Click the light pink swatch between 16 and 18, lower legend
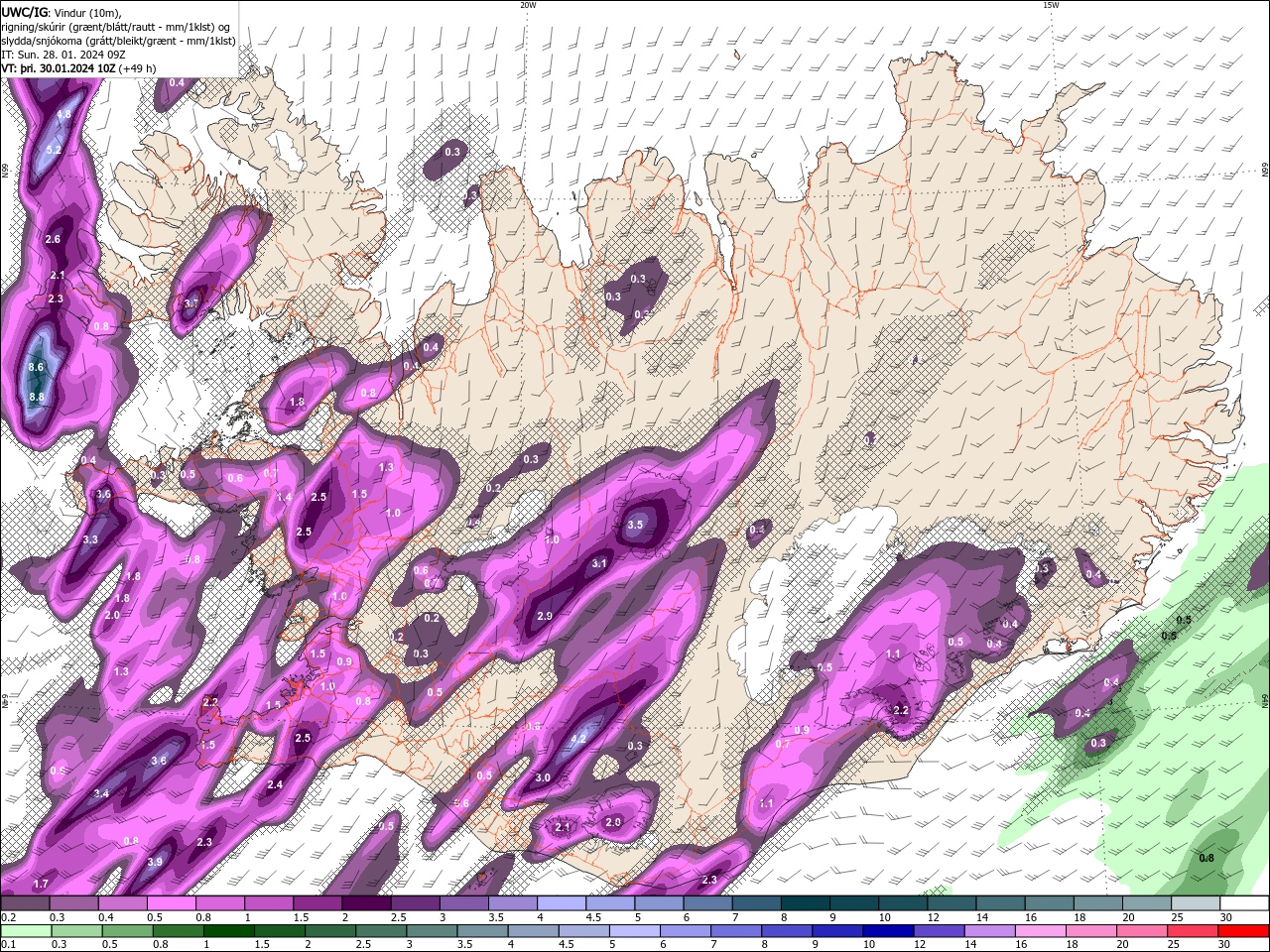The image size is (1270, 952). pos(1041,931)
